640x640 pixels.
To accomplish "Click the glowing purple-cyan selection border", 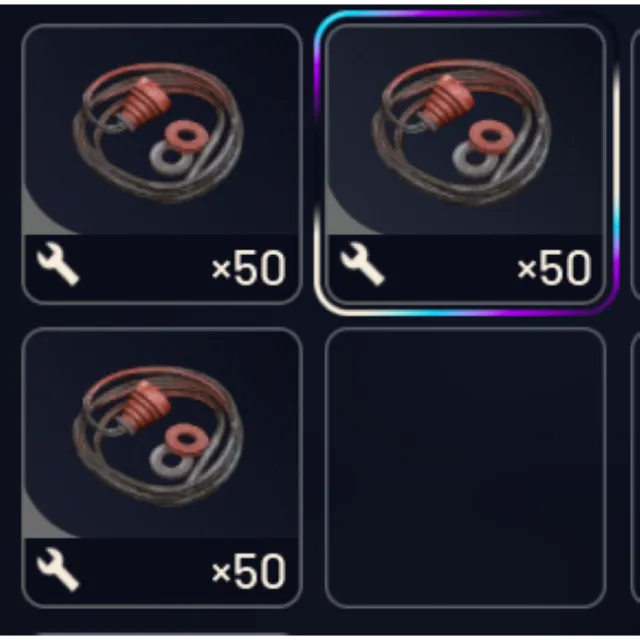I will tap(466, 313).
